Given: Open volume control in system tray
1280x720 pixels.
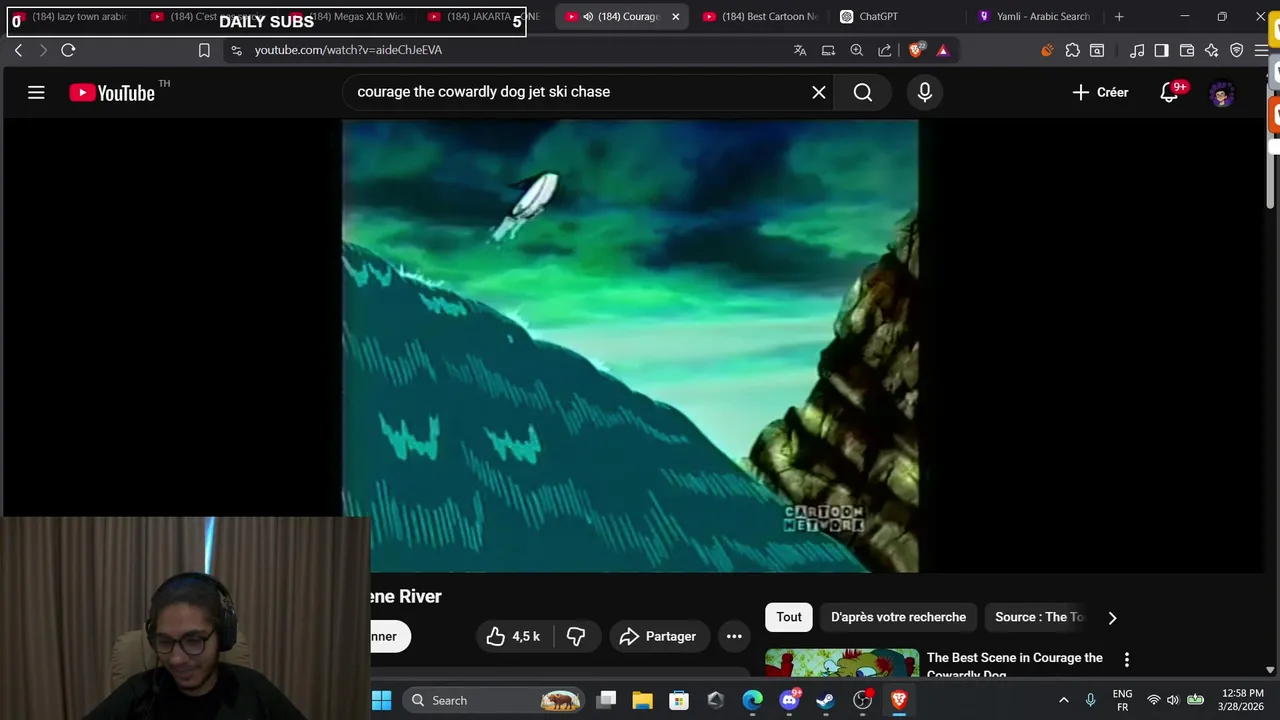Looking at the screenshot, I should (1173, 701).
